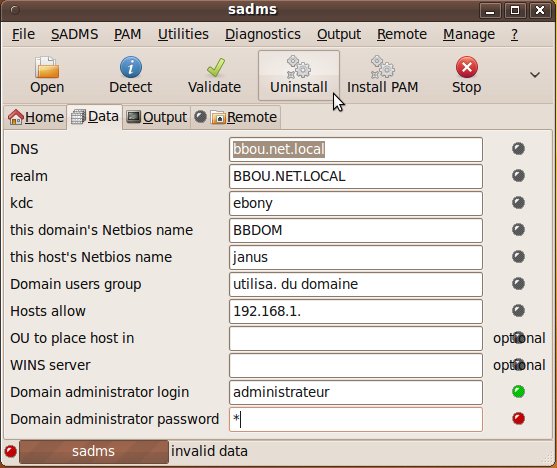557x468 pixels.
Task: Open the PAM menu
Action: tap(128, 34)
